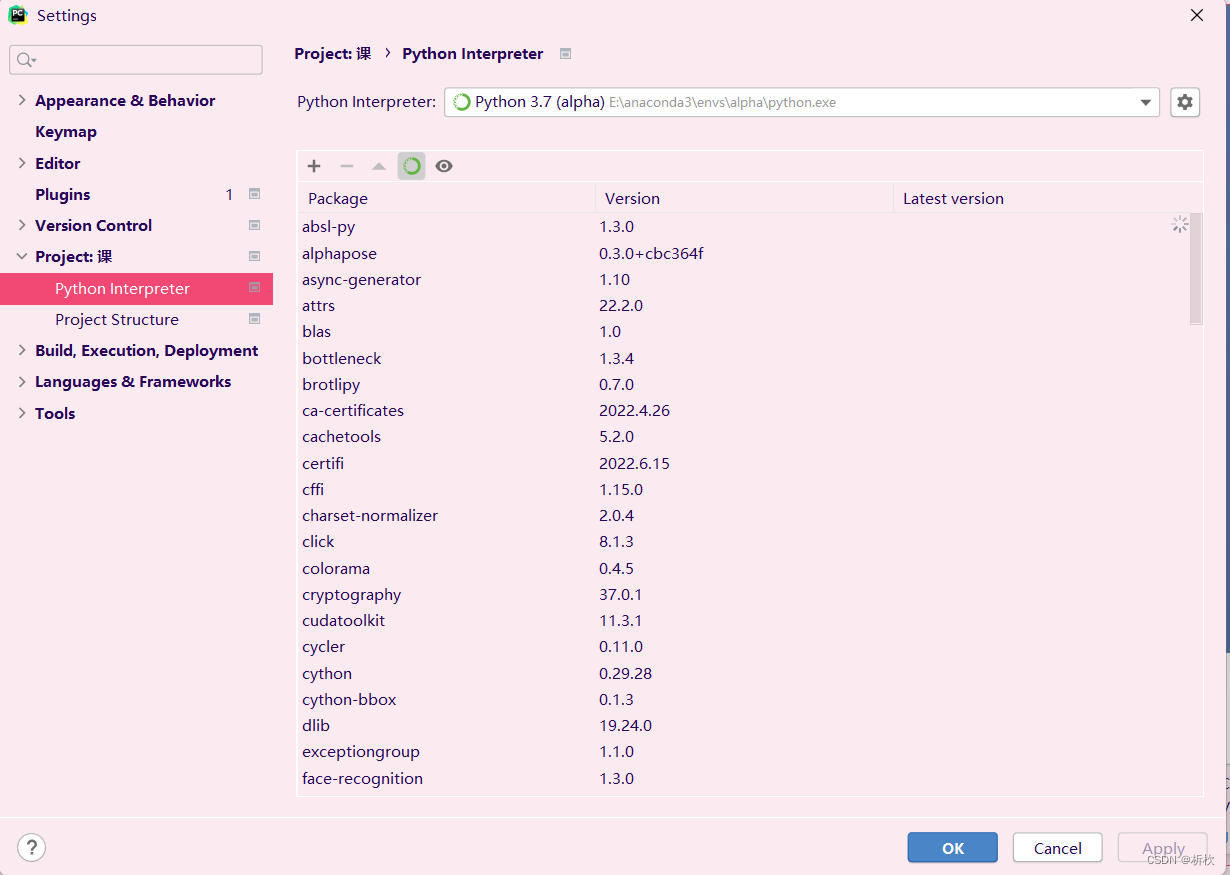This screenshot has width=1230, height=875.
Task: Toggle the Use Conda package manager button
Action: tap(411, 166)
